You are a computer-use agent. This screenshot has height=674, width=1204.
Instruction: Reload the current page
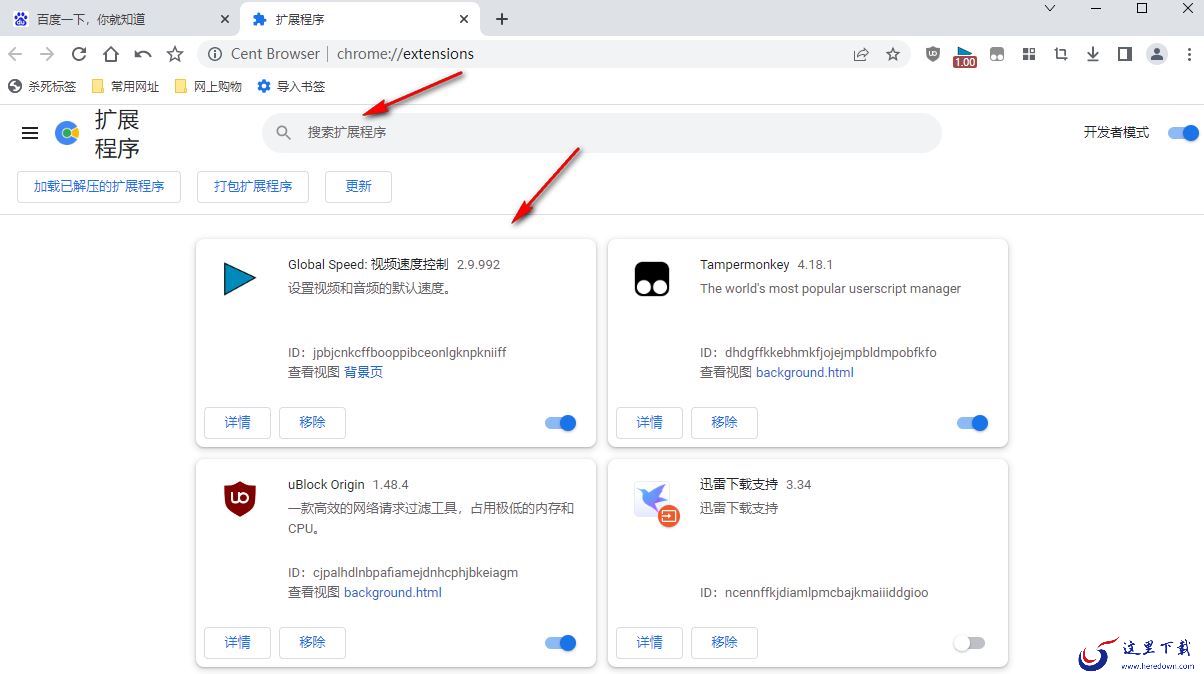tap(79, 54)
